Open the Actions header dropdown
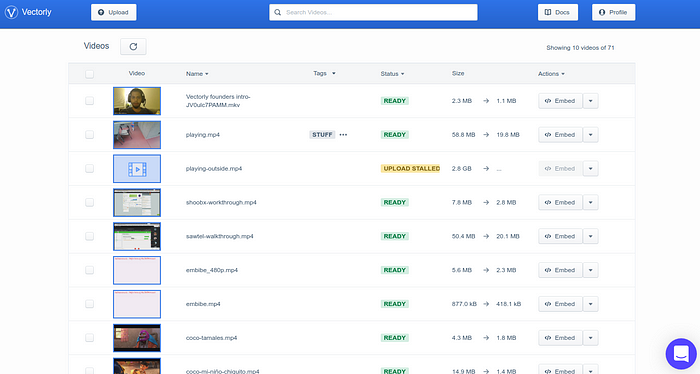The width and height of the screenshot is (700, 374). coord(551,74)
